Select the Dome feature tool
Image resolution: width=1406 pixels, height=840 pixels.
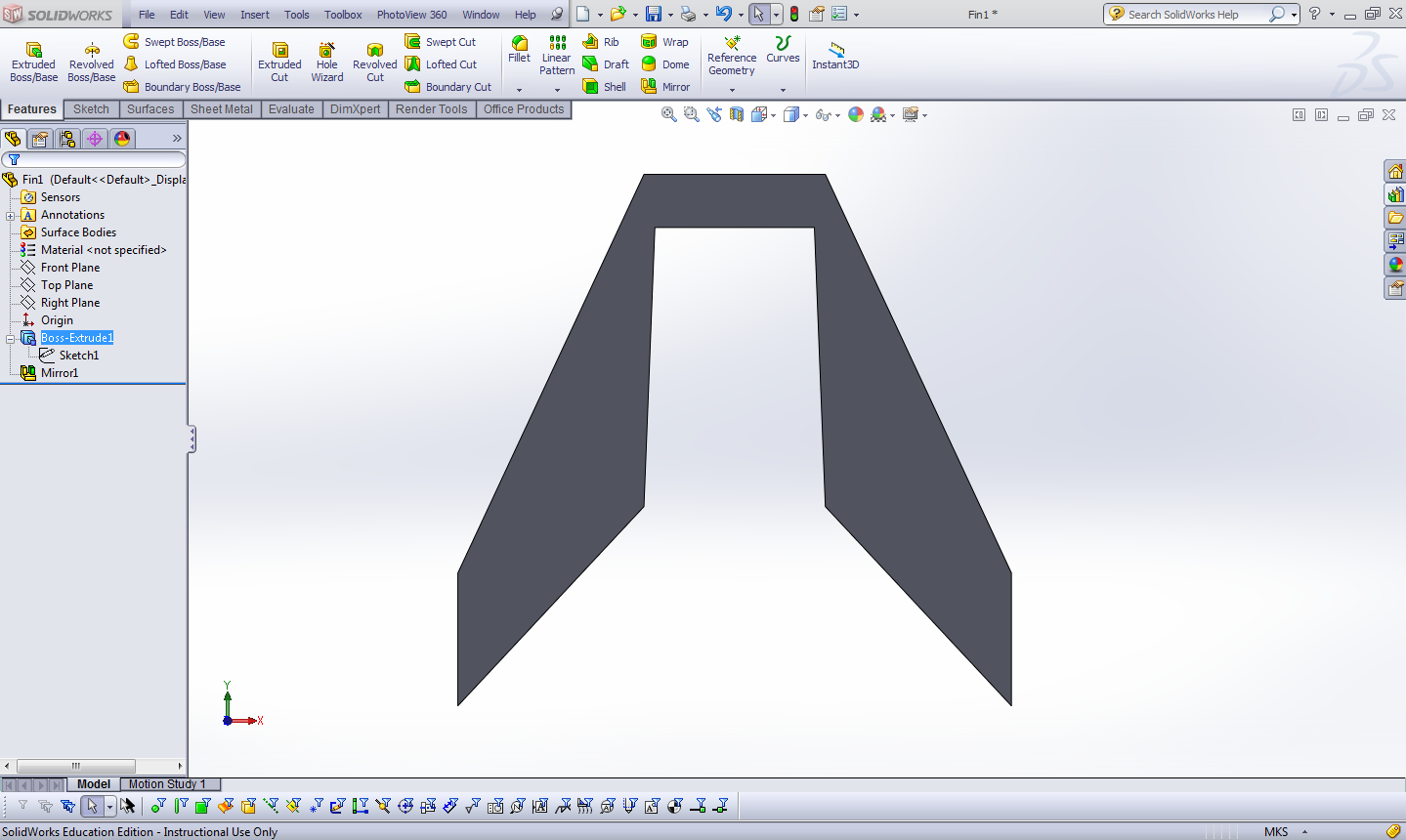(665, 64)
